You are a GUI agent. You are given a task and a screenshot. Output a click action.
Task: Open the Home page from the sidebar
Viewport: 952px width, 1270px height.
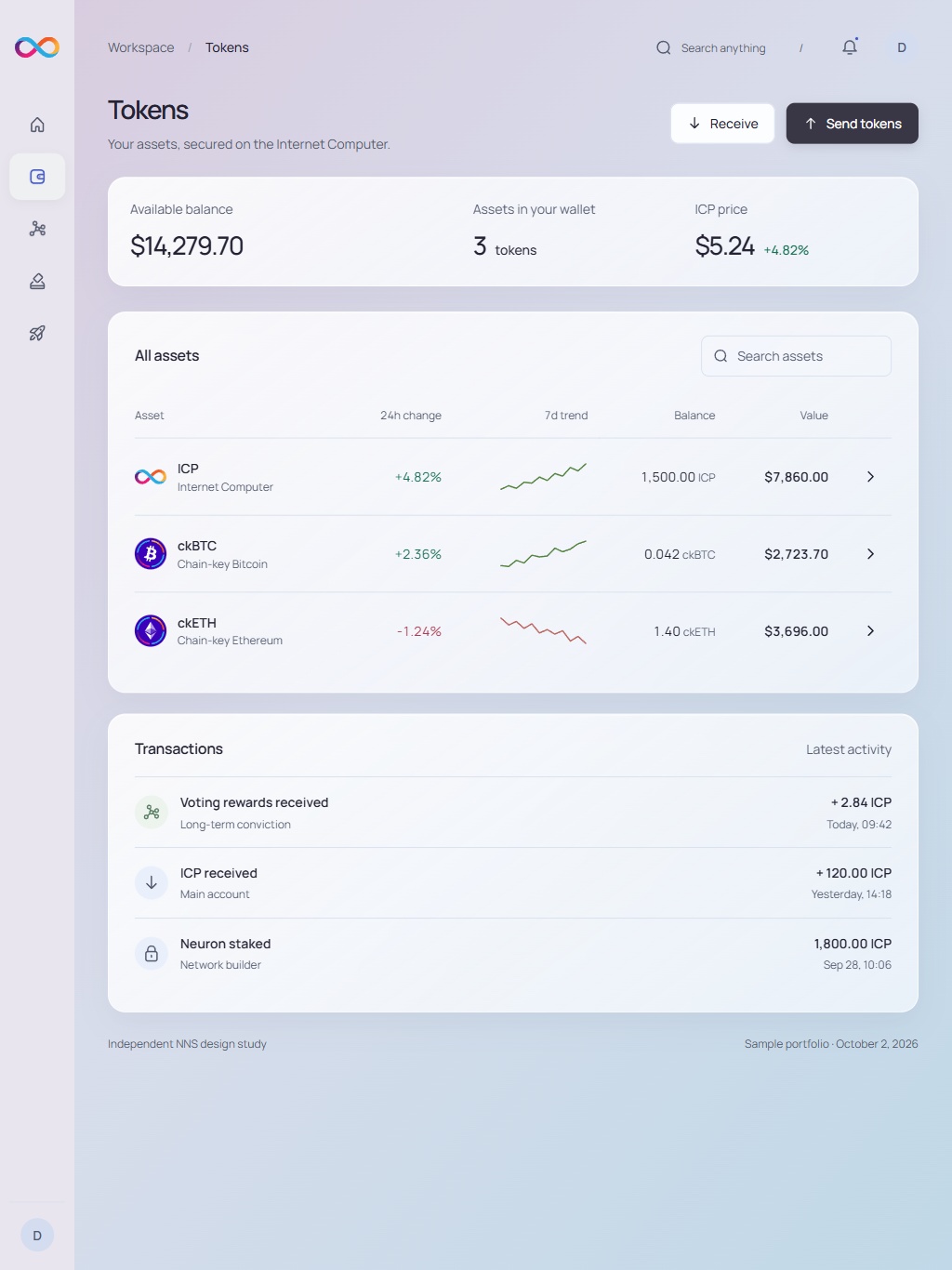37,125
